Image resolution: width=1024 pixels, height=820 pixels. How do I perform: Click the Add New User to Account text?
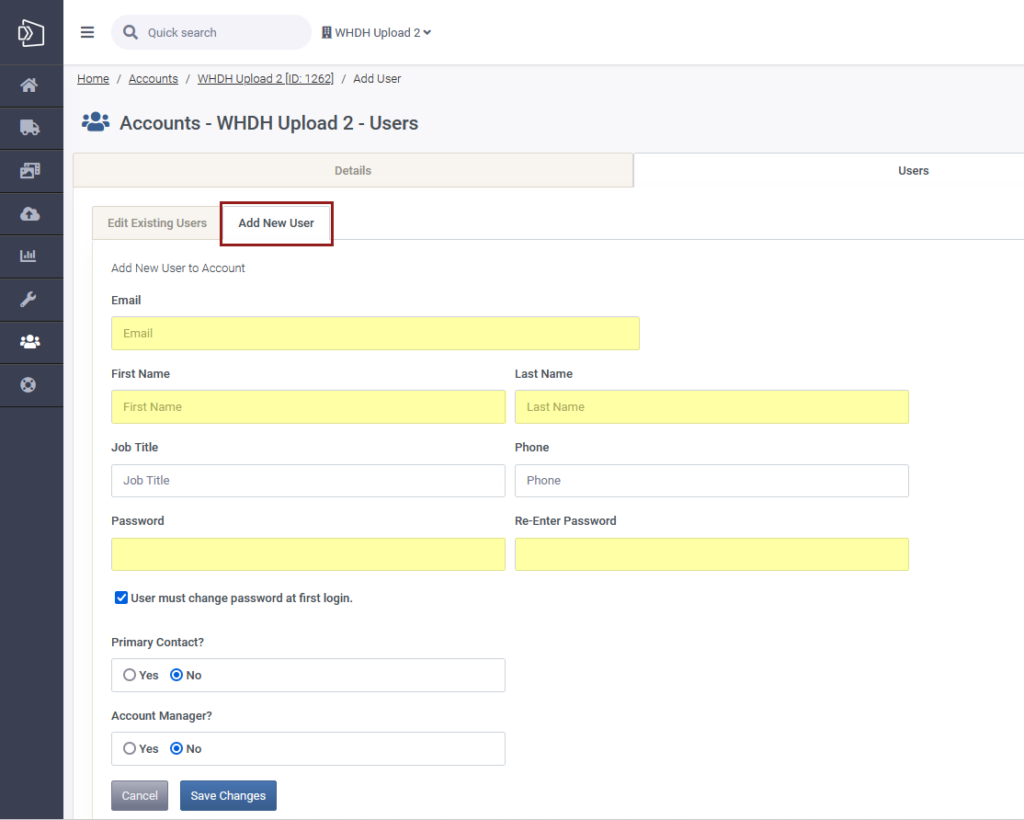178,268
